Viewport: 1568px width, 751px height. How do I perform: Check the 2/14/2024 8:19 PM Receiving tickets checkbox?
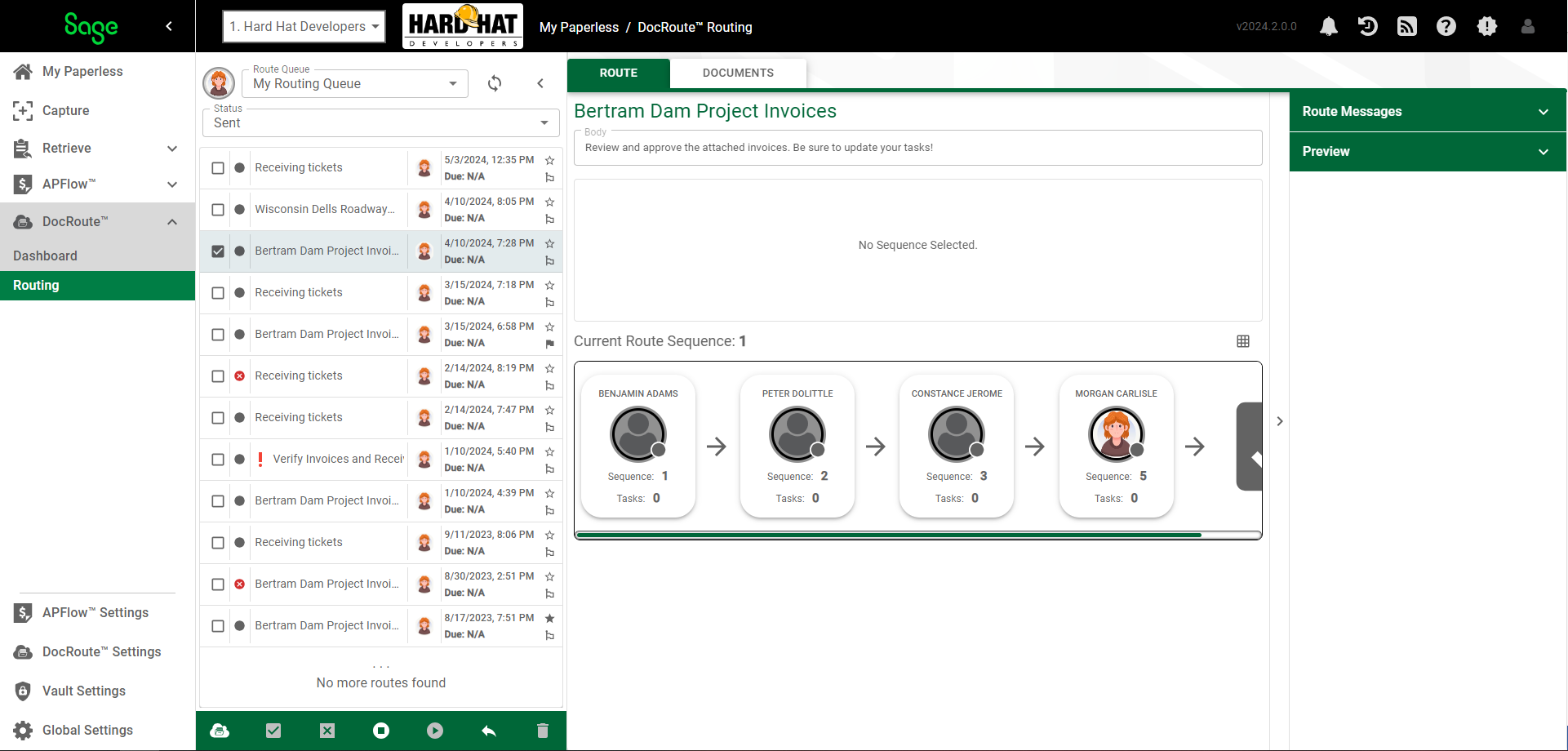(x=218, y=376)
